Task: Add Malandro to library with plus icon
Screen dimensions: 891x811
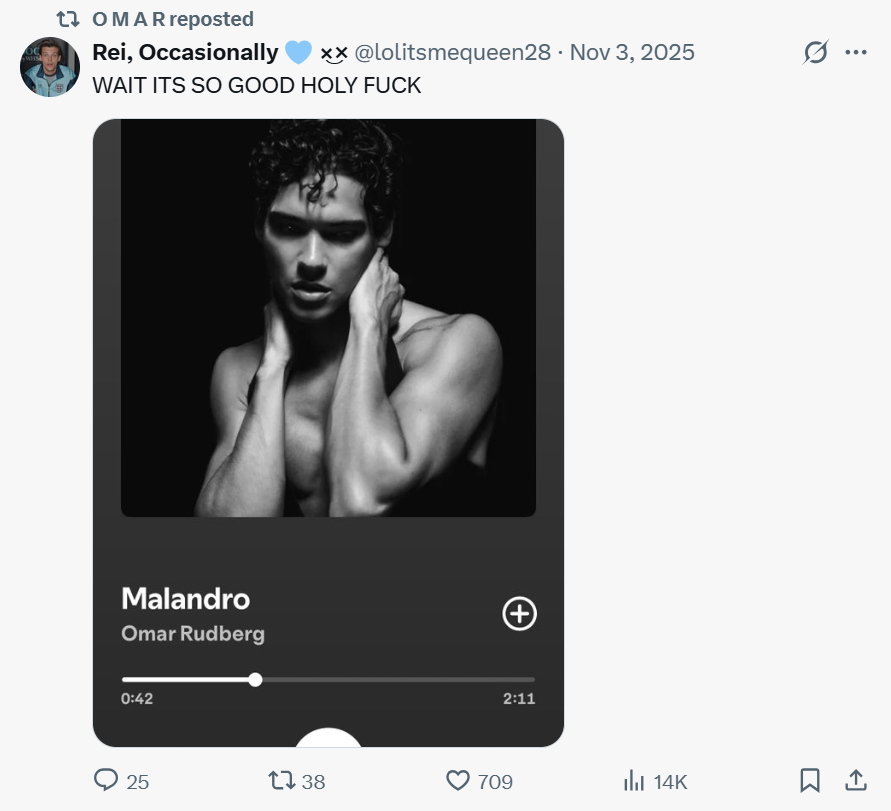Action: point(519,614)
